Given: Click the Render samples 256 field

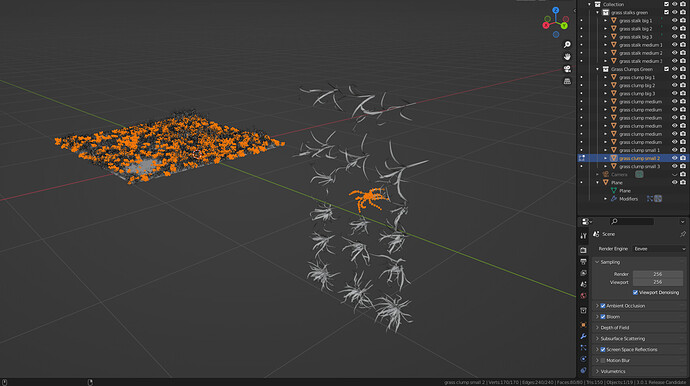Looking at the screenshot, I should point(658,274).
